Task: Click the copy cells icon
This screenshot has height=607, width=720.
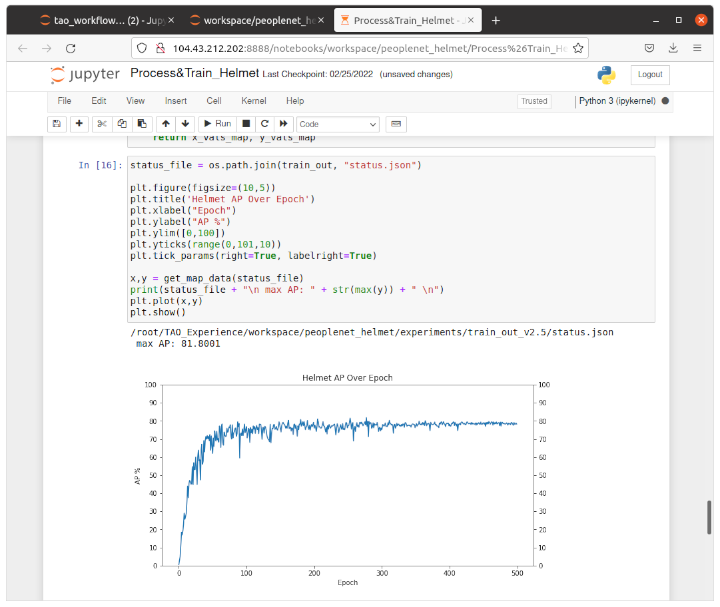Action: [119, 124]
